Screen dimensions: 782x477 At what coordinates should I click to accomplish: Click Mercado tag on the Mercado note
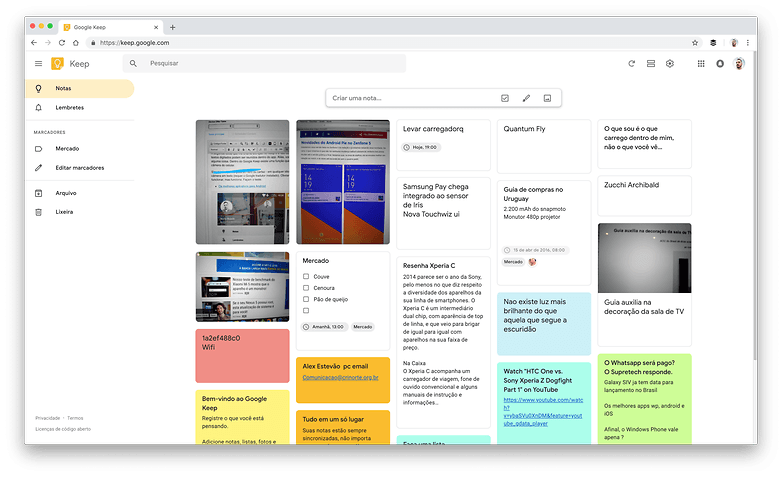pyautogui.click(x=363, y=327)
